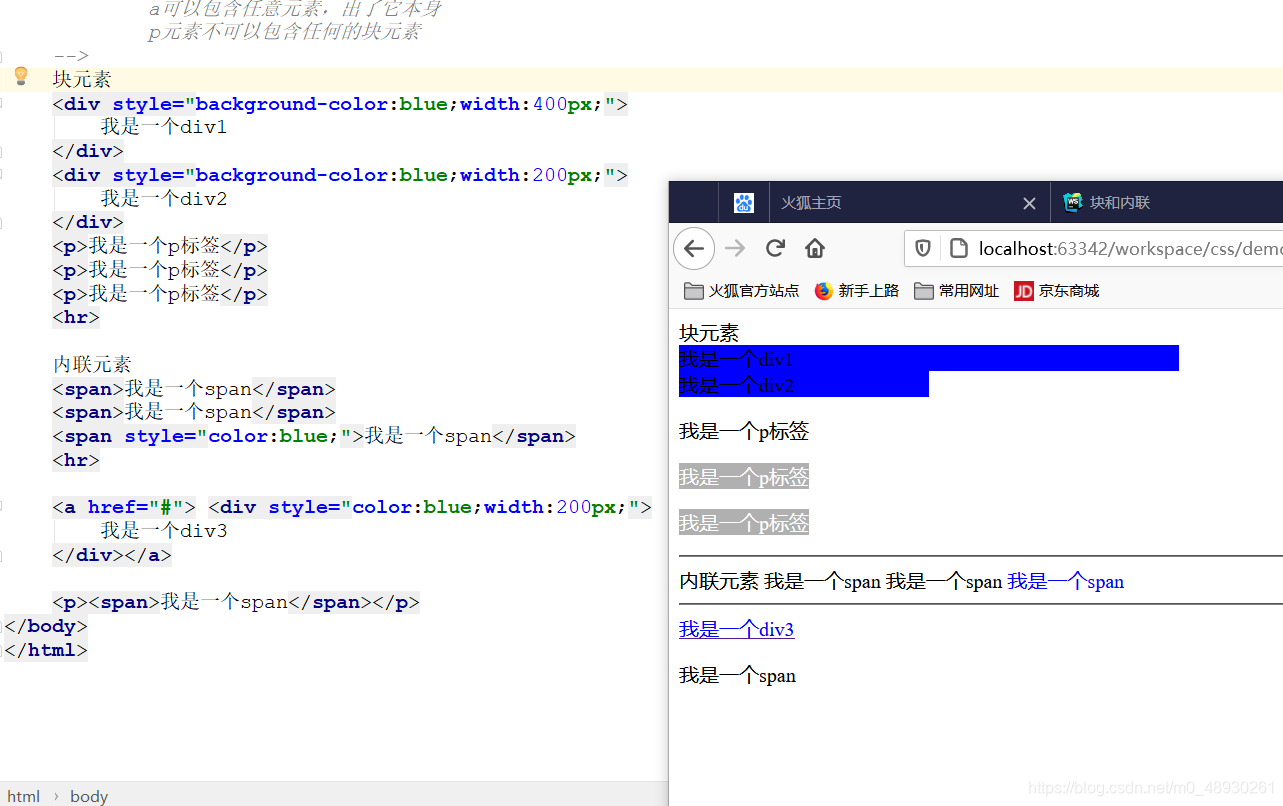Open the 火狐官方站点 bookmark folder
Viewport: 1283px width, 806px height.
pyautogui.click(x=742, y=291)
